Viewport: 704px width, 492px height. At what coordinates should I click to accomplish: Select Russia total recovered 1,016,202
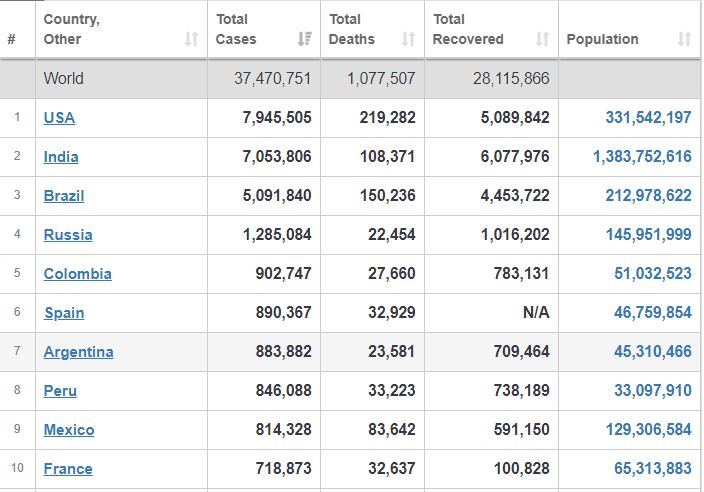[515, 235]
